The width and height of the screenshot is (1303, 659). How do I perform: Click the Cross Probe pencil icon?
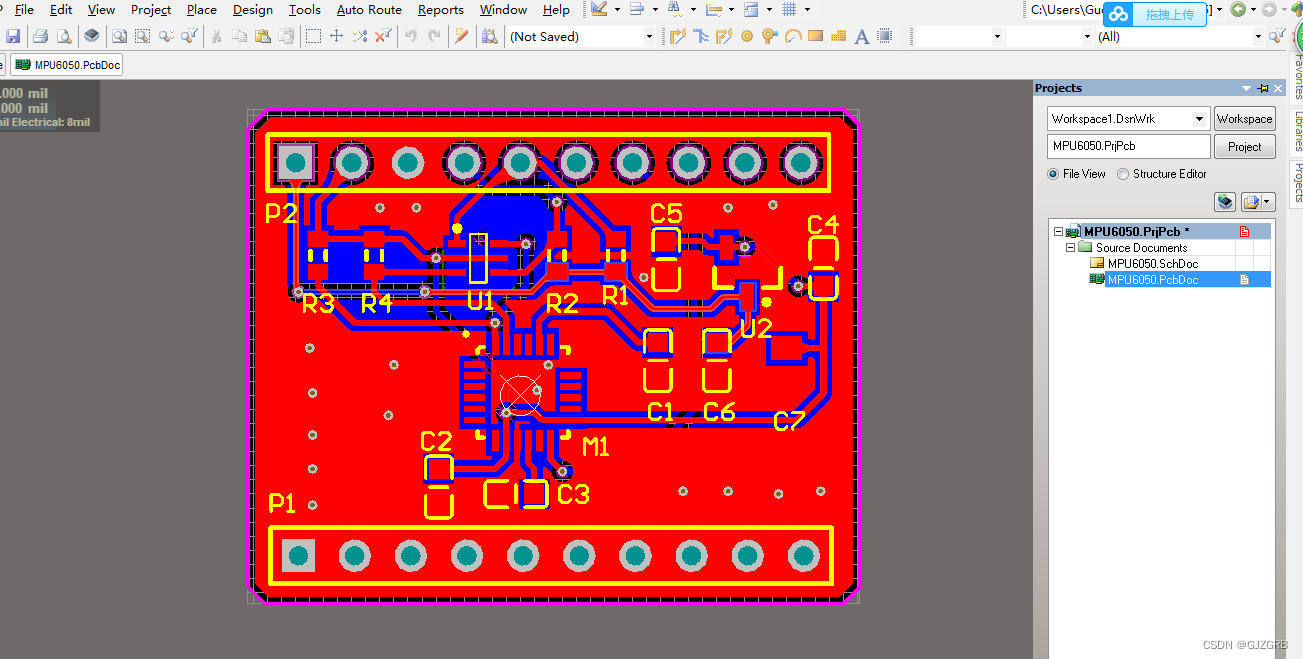[x=461, y=36]
